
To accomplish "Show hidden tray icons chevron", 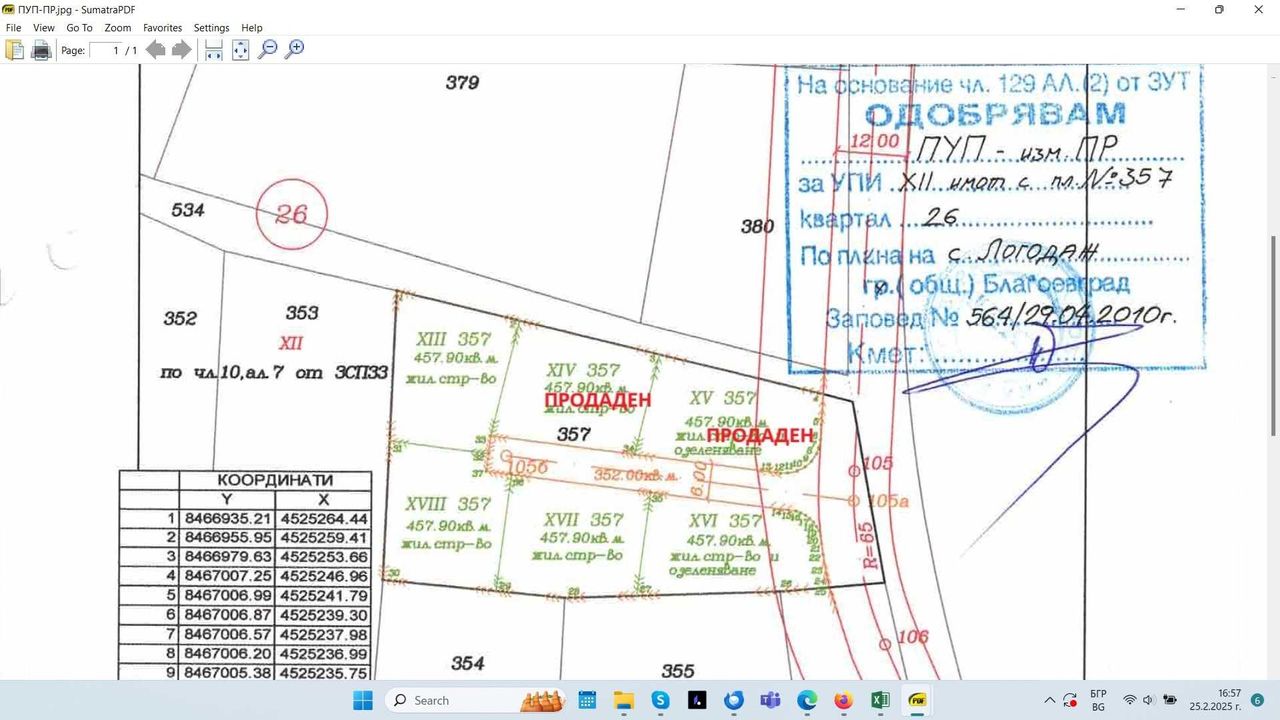I will click(x=1050, y=700).
